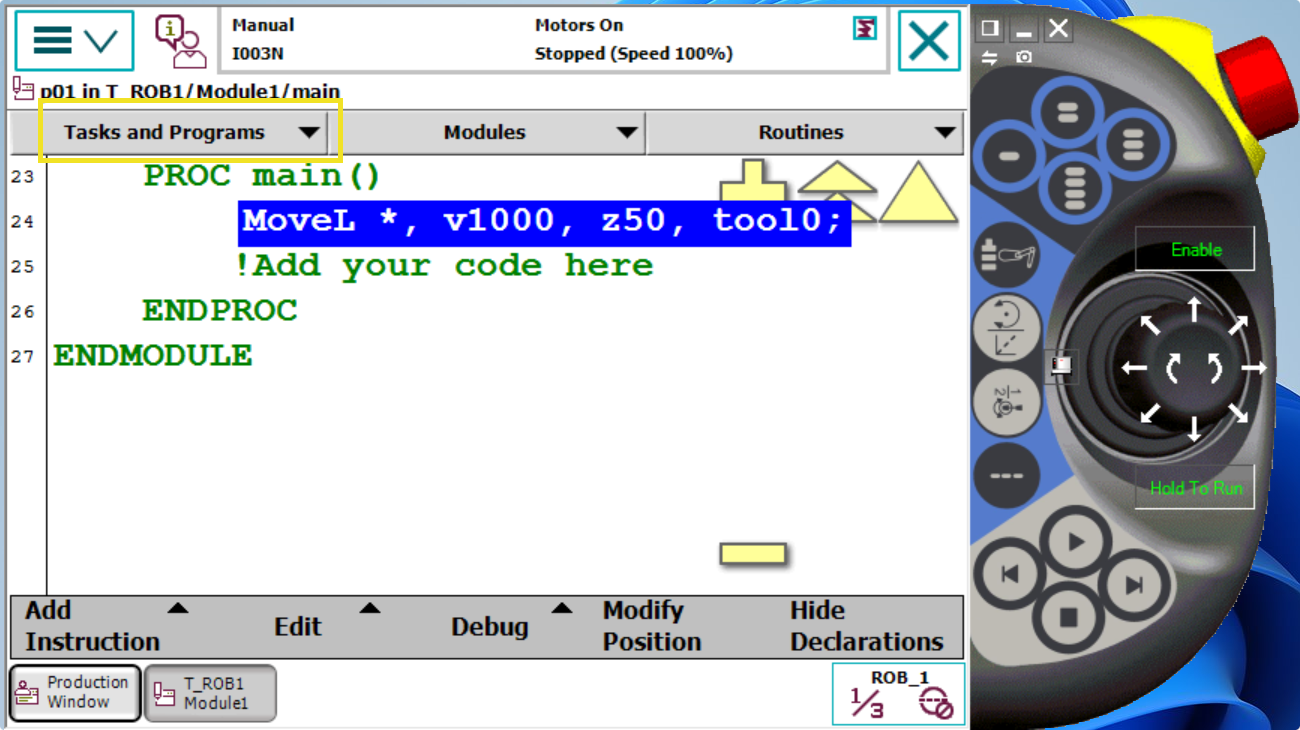
Task: Step backward with pendant button
Action: (1010, 575)
